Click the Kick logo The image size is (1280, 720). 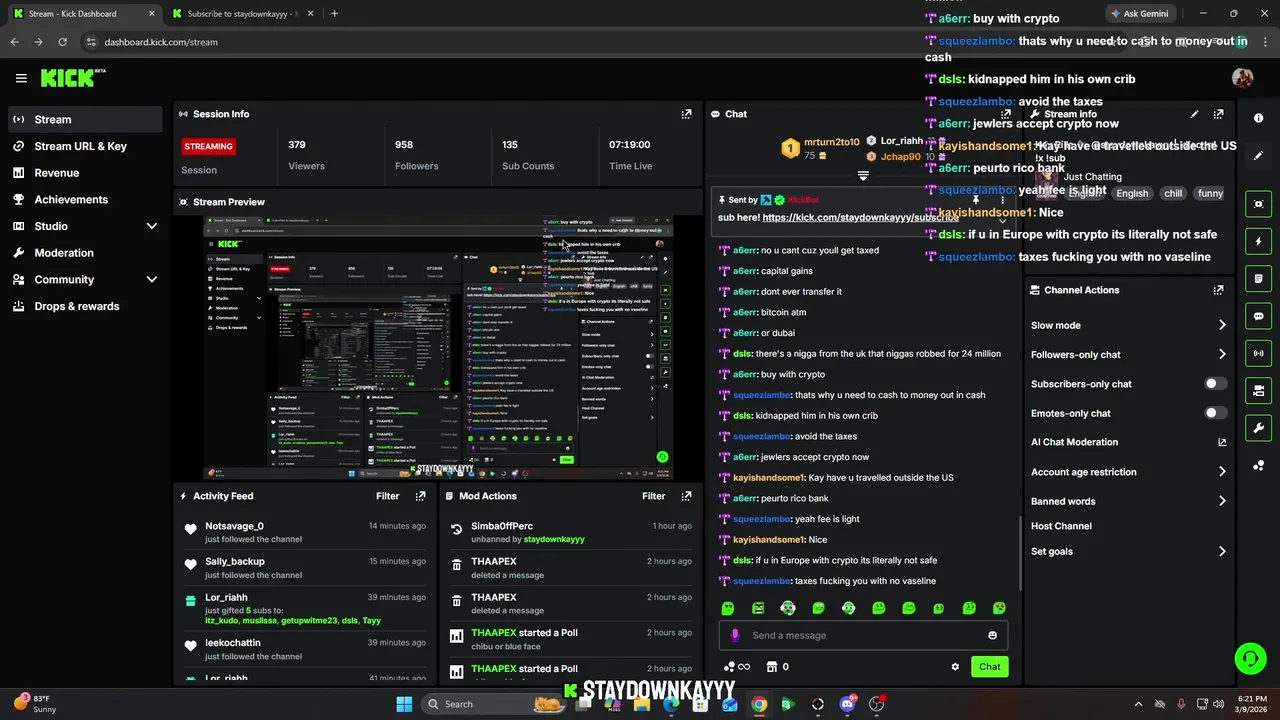pos(72,78)
